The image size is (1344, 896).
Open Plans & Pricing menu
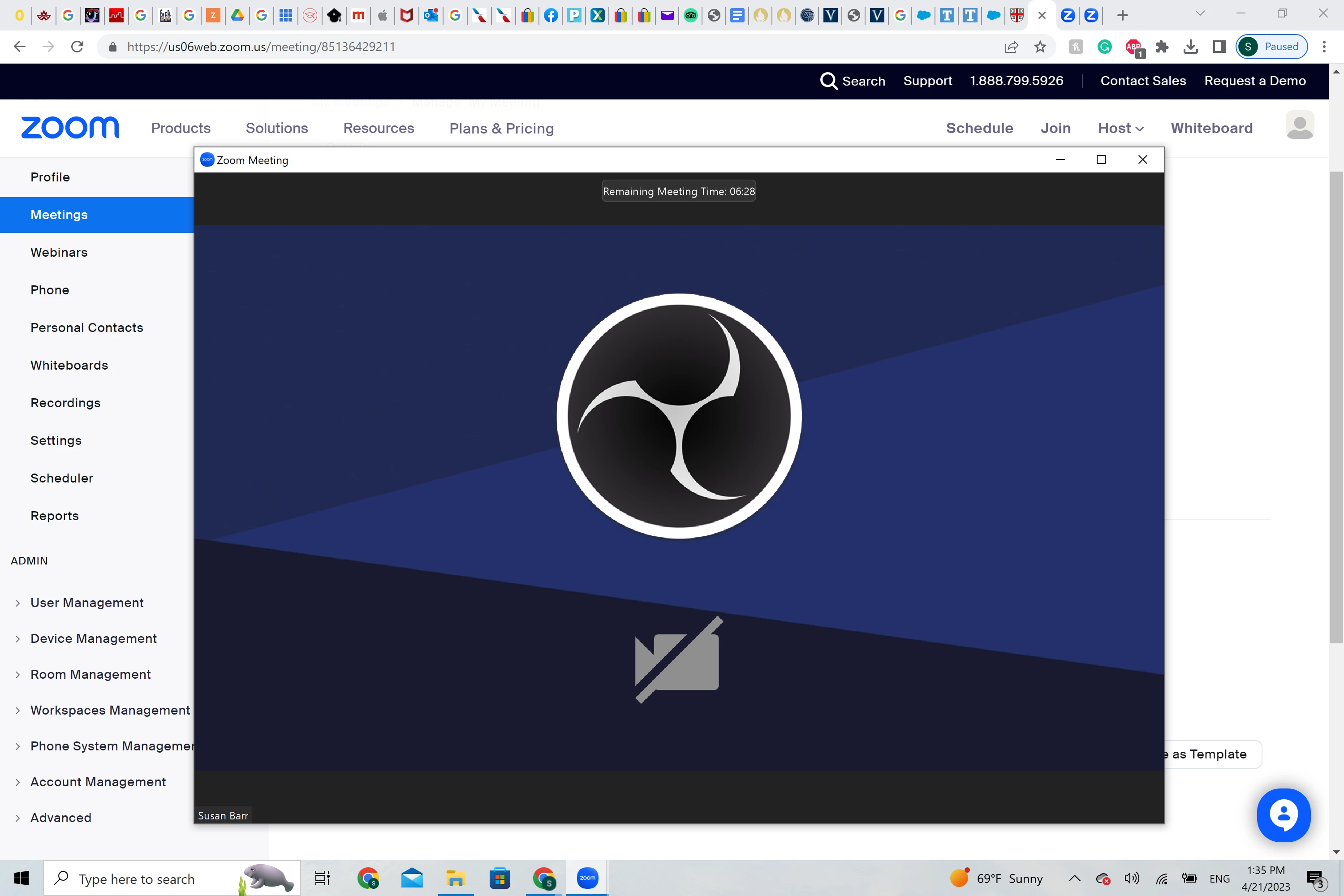point(501,128)
